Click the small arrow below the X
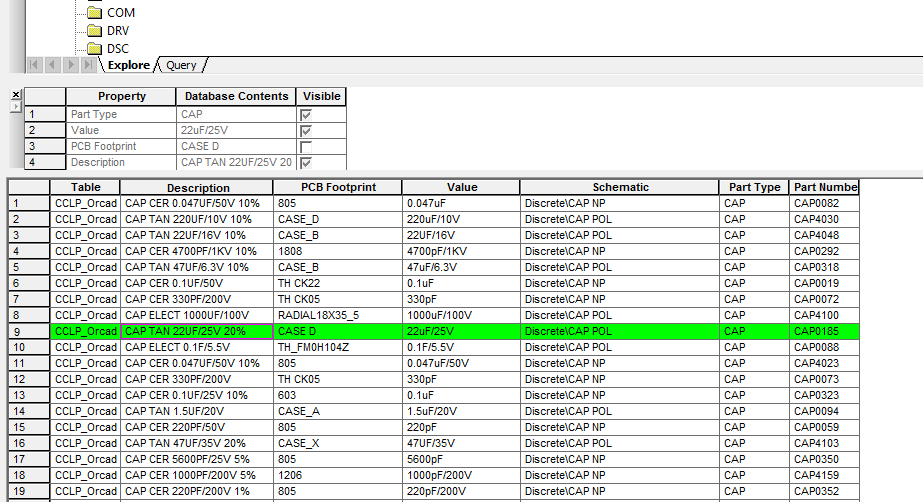 coord(16,107)
